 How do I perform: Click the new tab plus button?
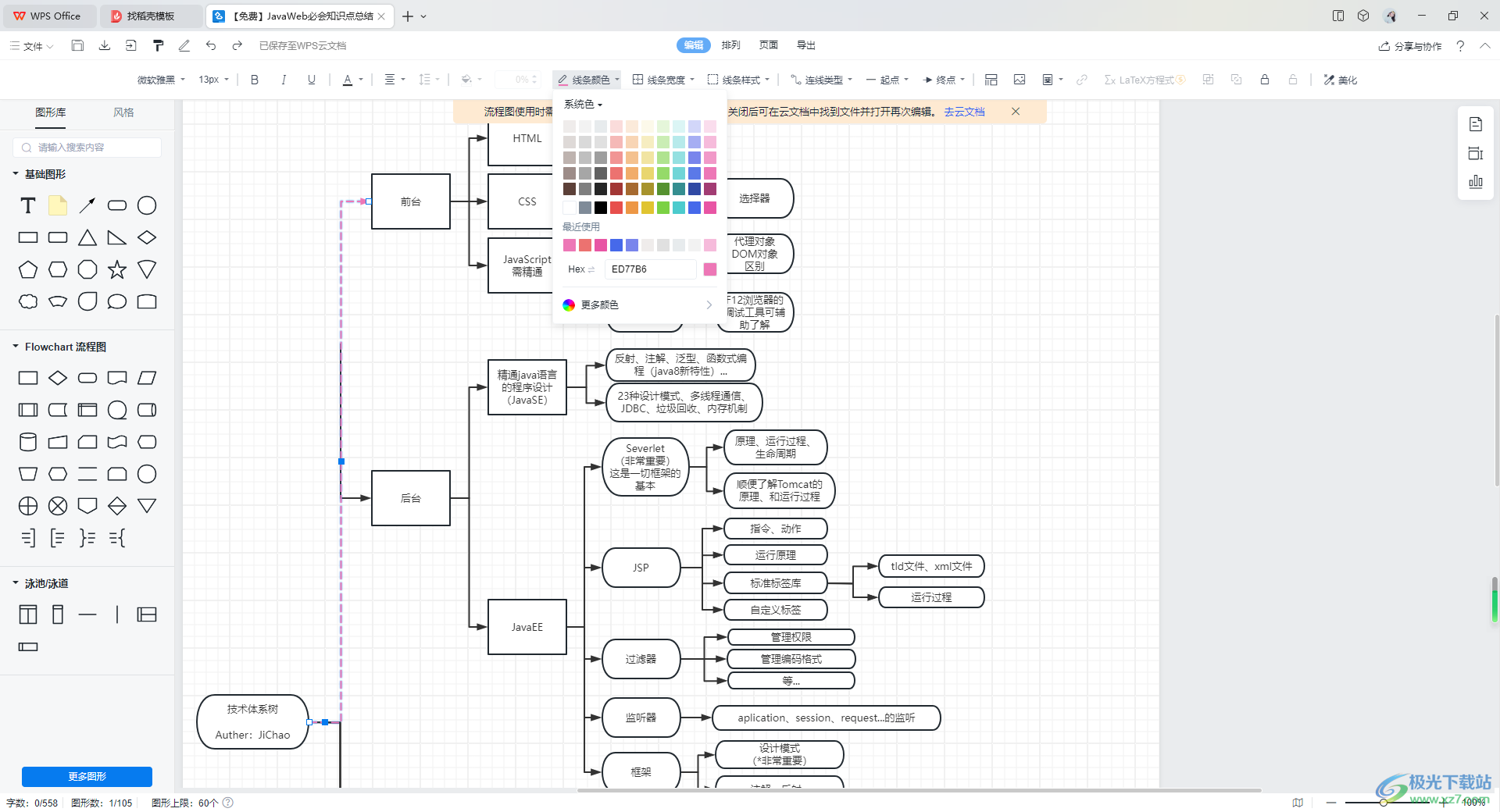[x=408, y=16]
